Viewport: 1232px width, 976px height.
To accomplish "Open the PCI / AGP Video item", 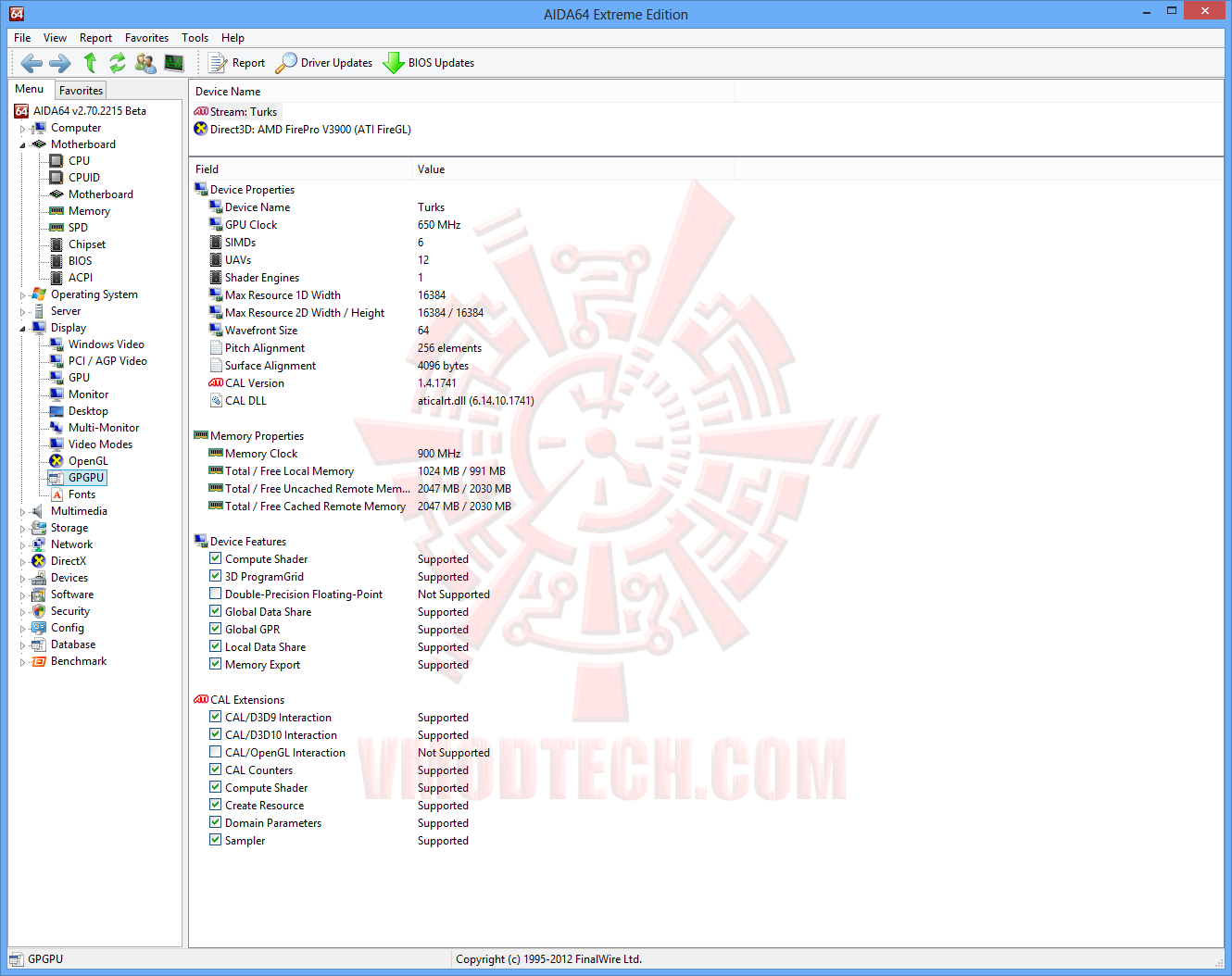I will 107,361.
